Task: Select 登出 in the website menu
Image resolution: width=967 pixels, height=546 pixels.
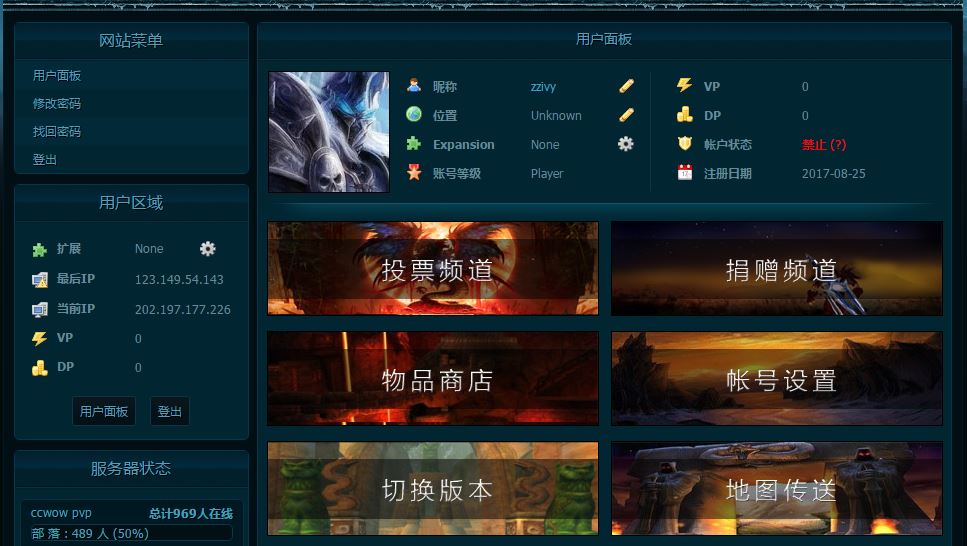Action: pos(44,159)
